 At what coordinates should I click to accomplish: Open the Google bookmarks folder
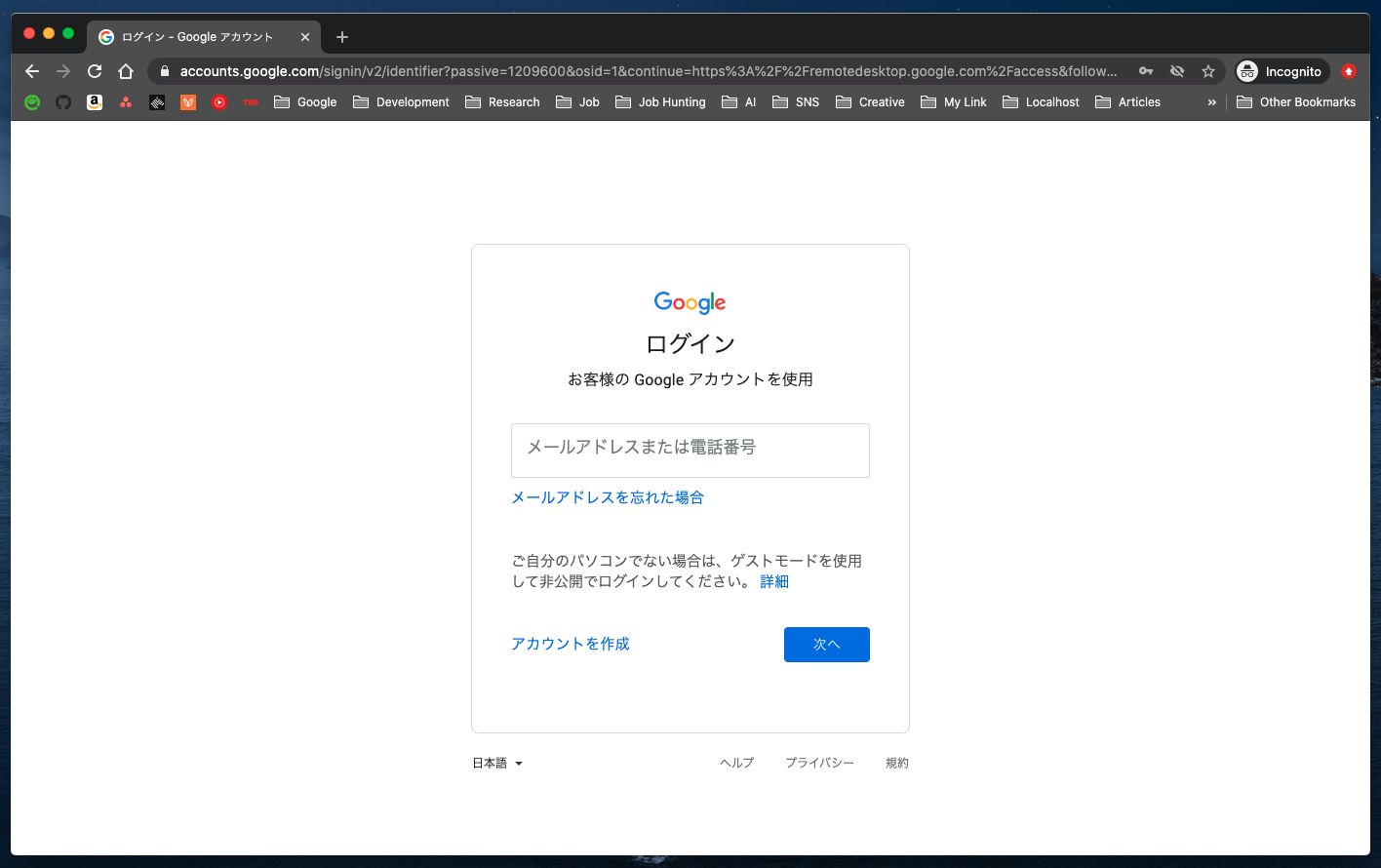point(305,101)
